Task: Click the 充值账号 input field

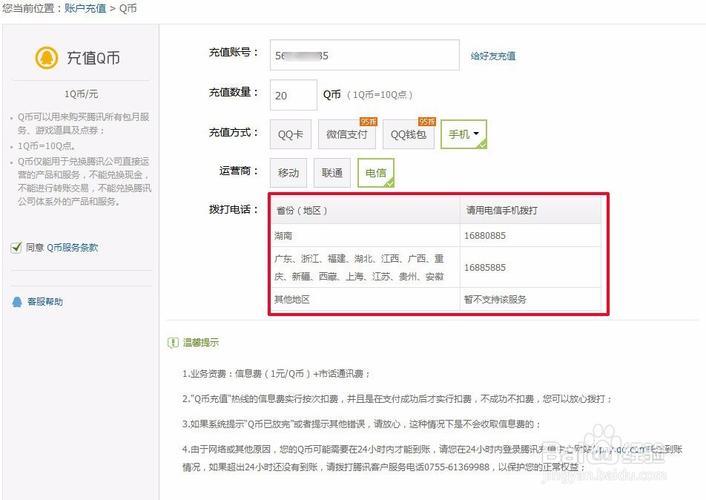Action: pyautogui.click(x=365, y=55)
